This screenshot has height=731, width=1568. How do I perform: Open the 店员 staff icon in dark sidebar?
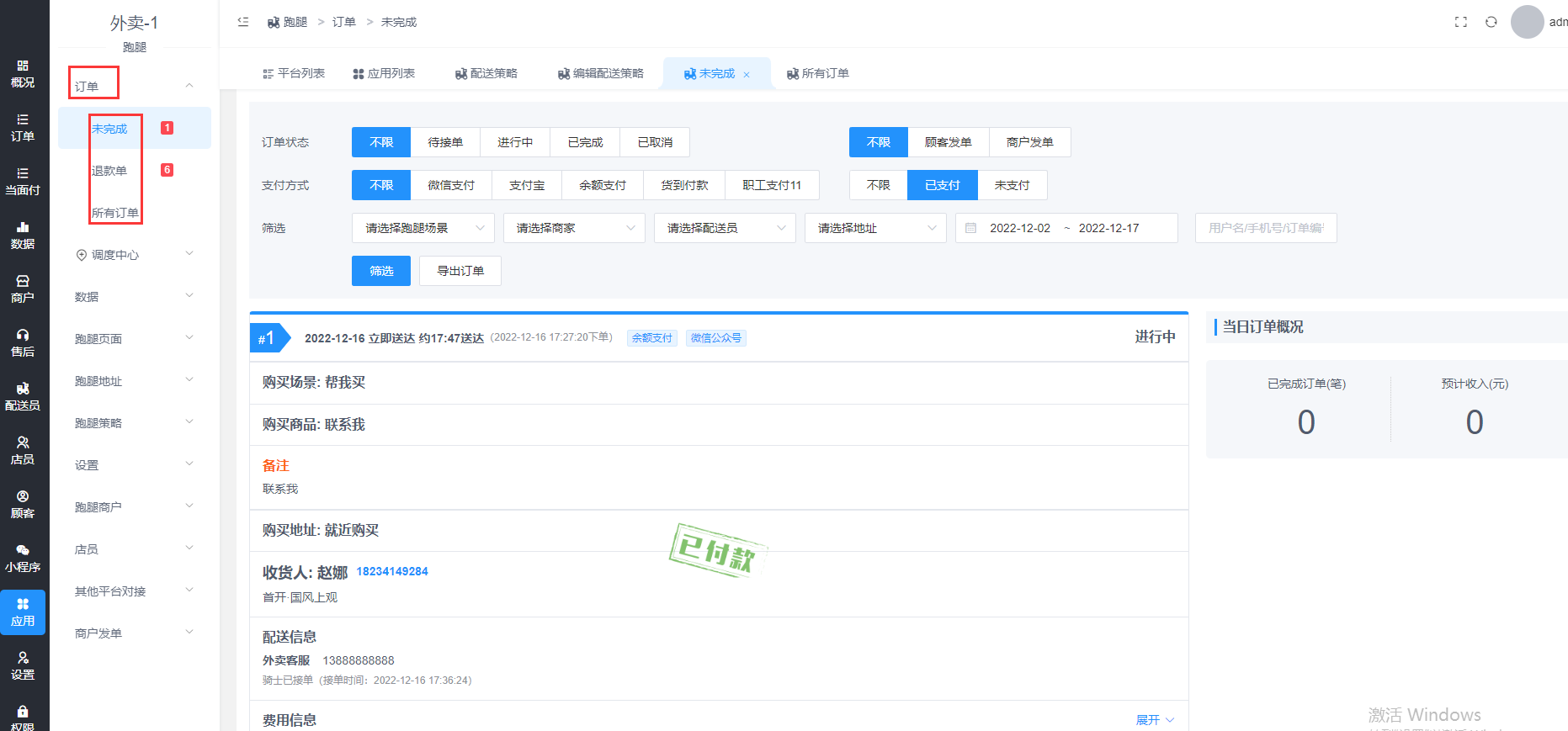tap(23, 451)
